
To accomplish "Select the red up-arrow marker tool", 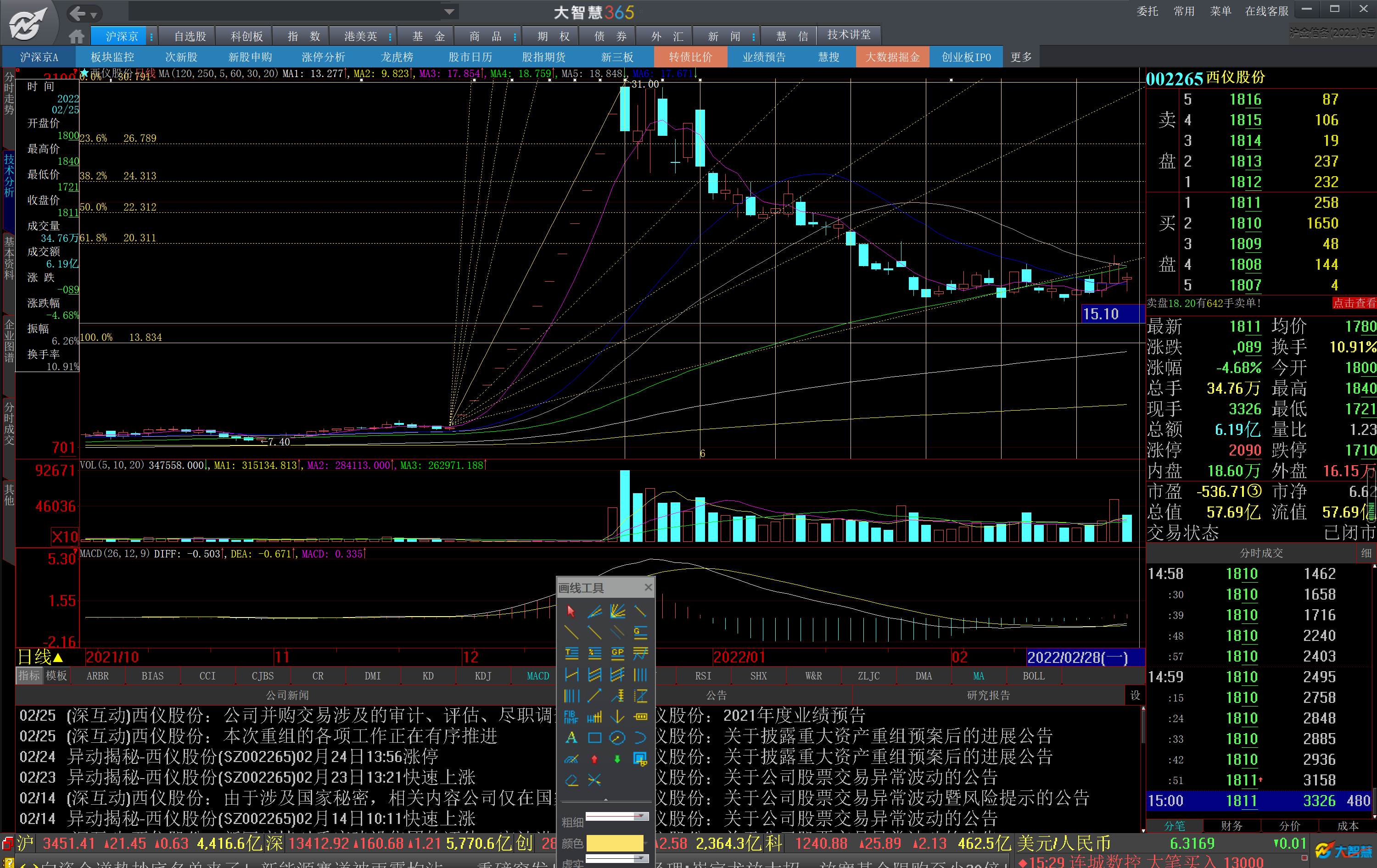I will [x=594, y=759].
